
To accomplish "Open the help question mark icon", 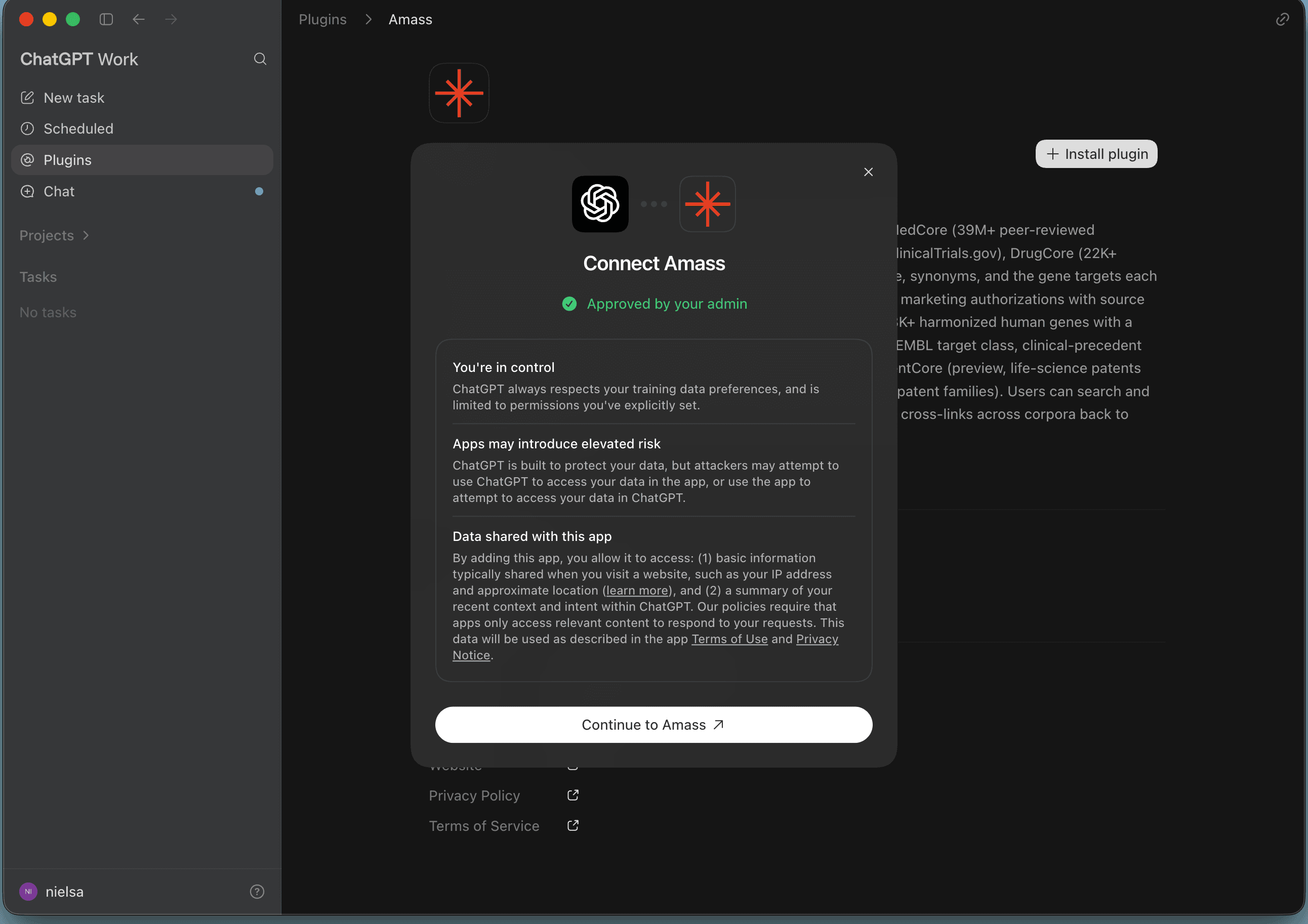I will coord(257,892).
